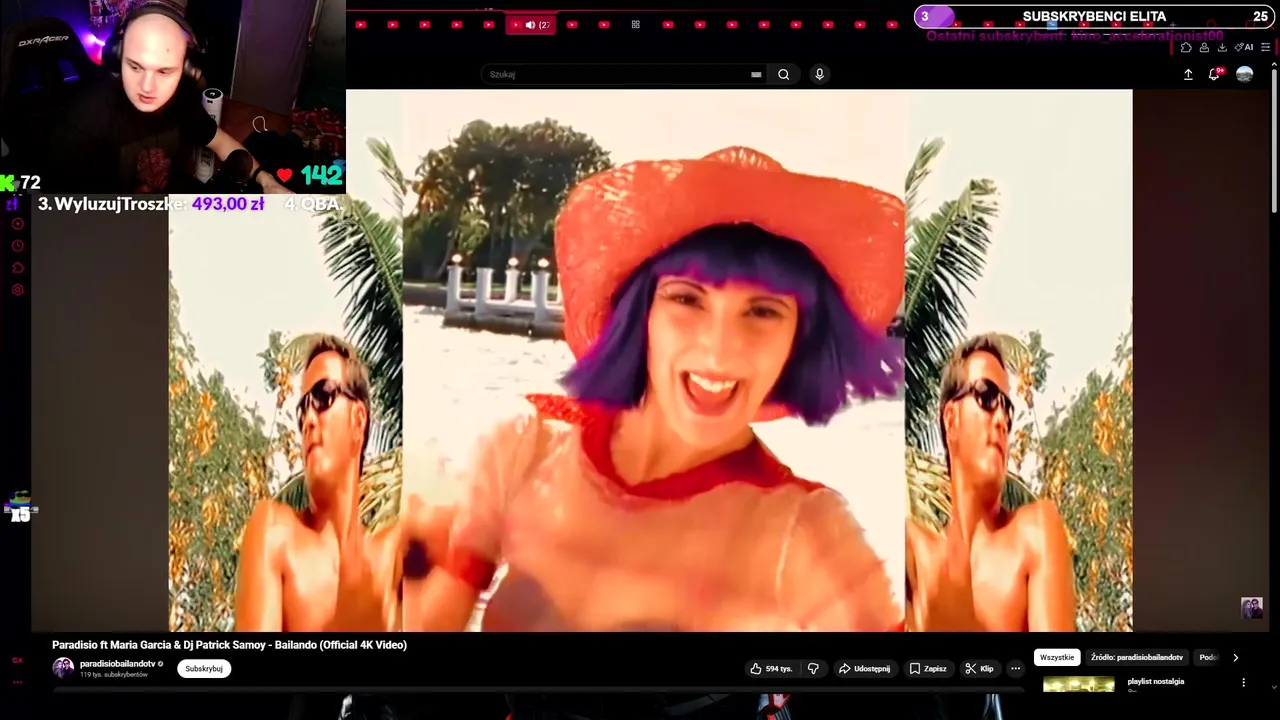Click the Subskrybuj button
Screen dimensions: 1280x720
click(204, 668)
